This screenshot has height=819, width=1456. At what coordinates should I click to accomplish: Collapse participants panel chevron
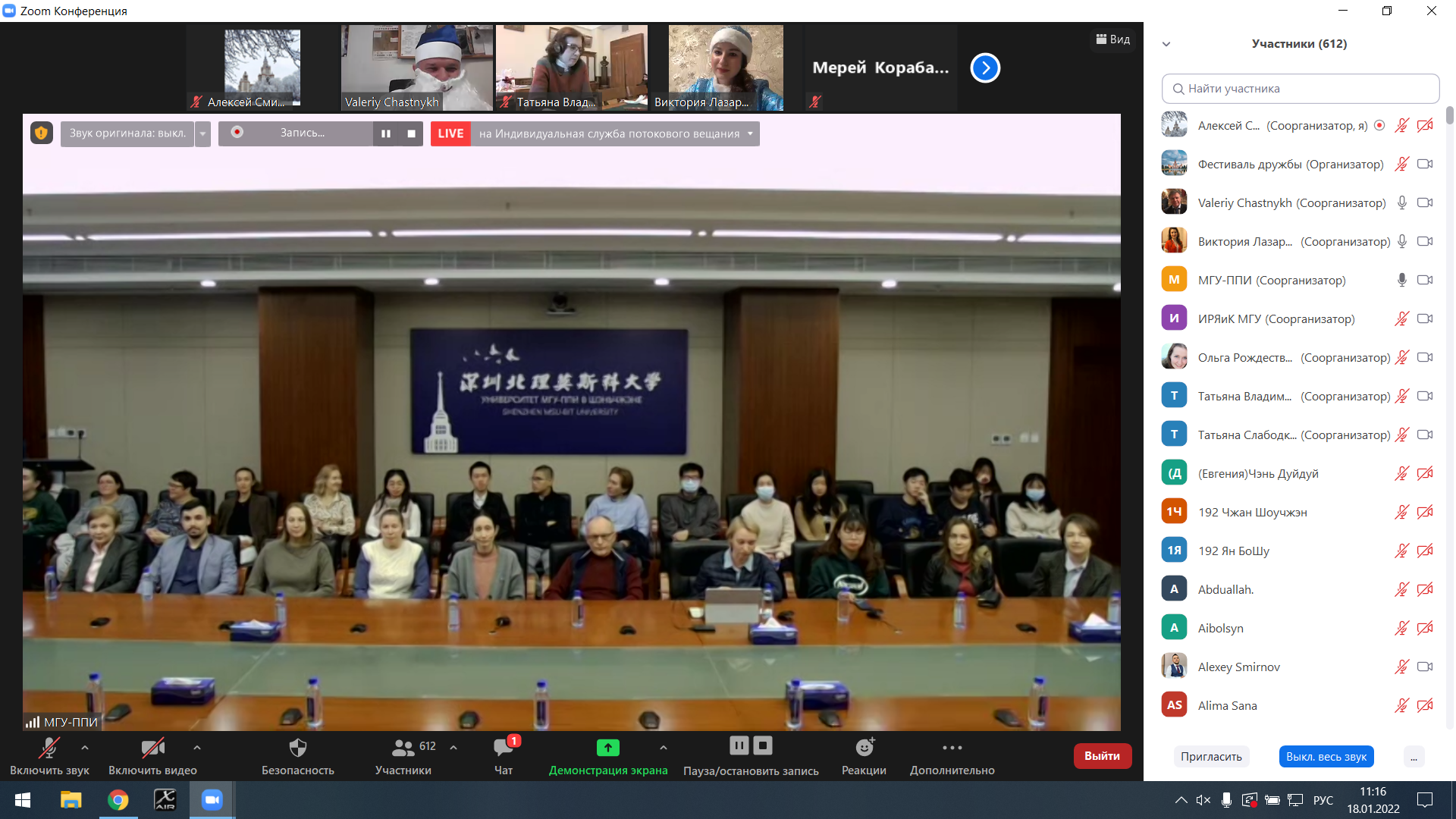(1166, 44)
